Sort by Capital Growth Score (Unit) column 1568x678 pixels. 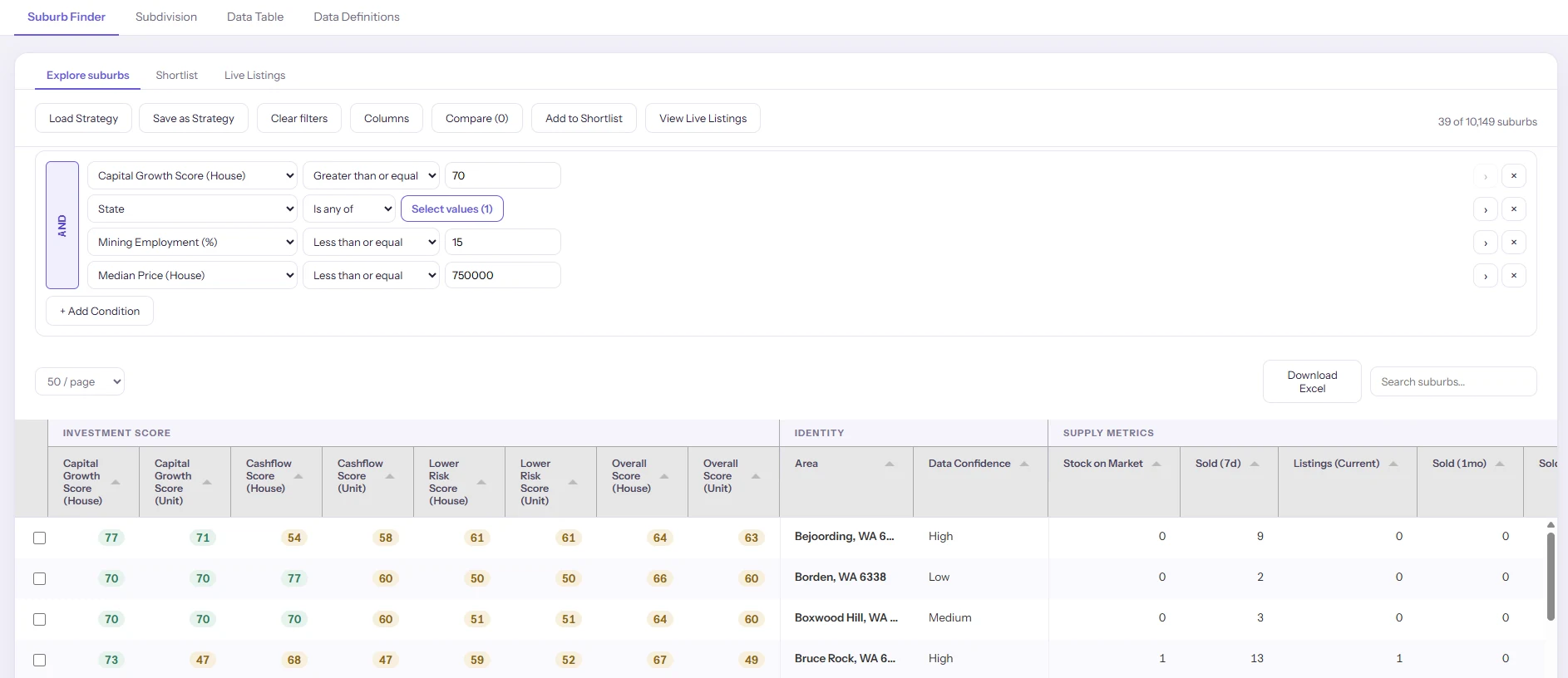coord(207,482)
